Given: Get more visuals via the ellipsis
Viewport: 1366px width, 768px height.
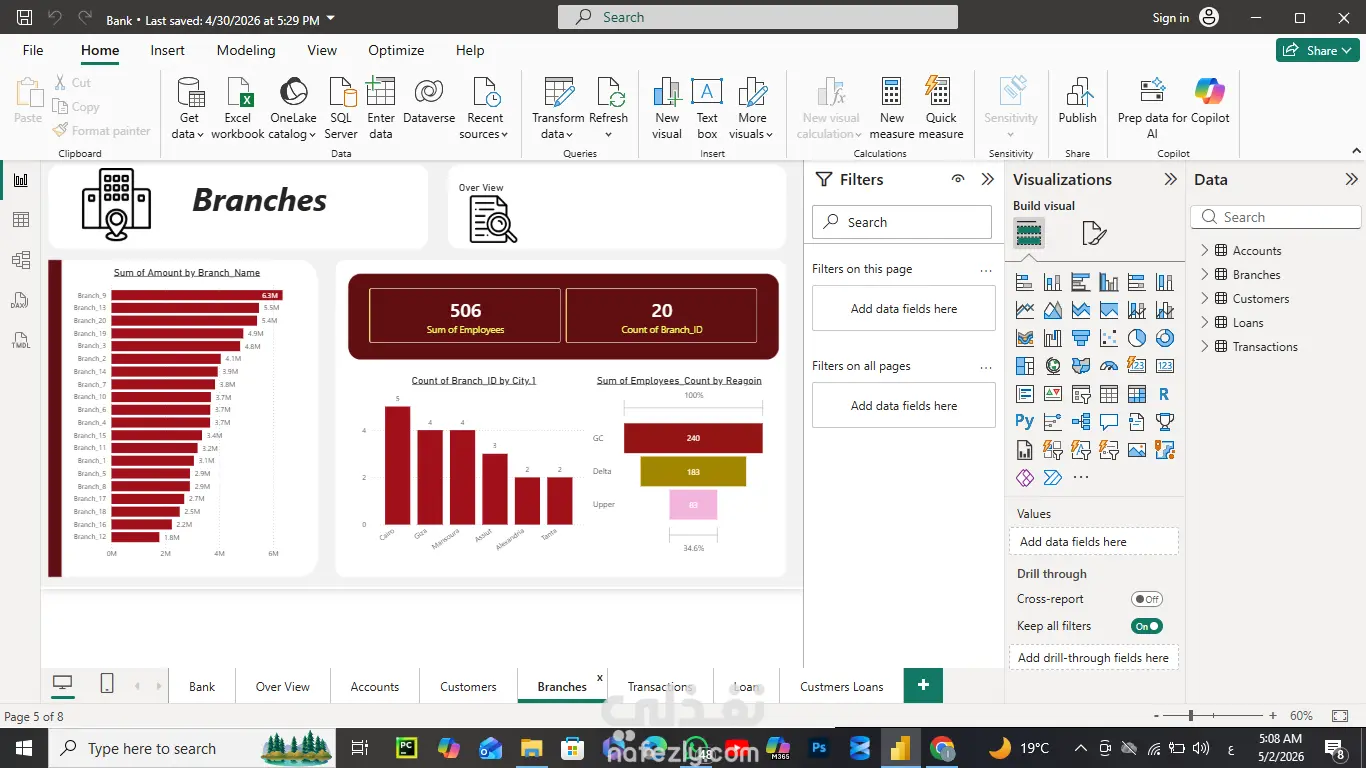Looking at the screenshot, I should pyautogui.click(x=1081, y=478).
